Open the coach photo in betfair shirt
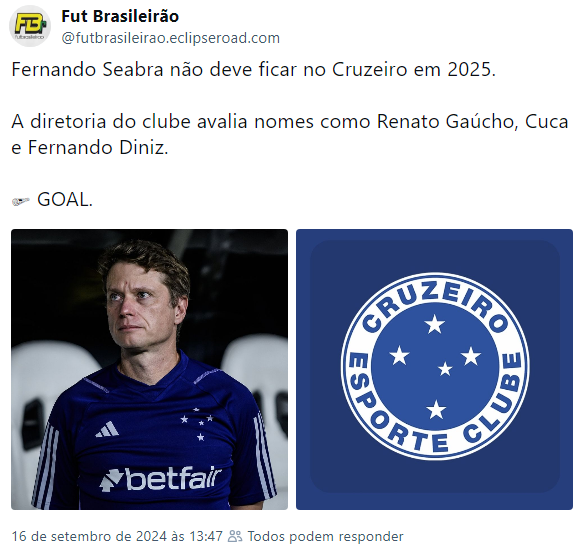The image size is (588, 550). [149, 369]
